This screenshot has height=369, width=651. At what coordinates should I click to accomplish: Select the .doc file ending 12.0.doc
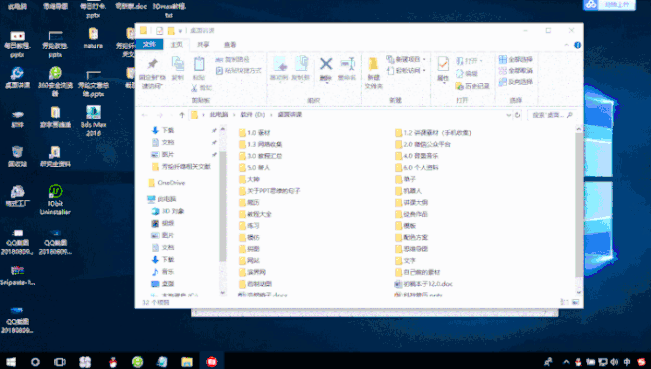423,284
